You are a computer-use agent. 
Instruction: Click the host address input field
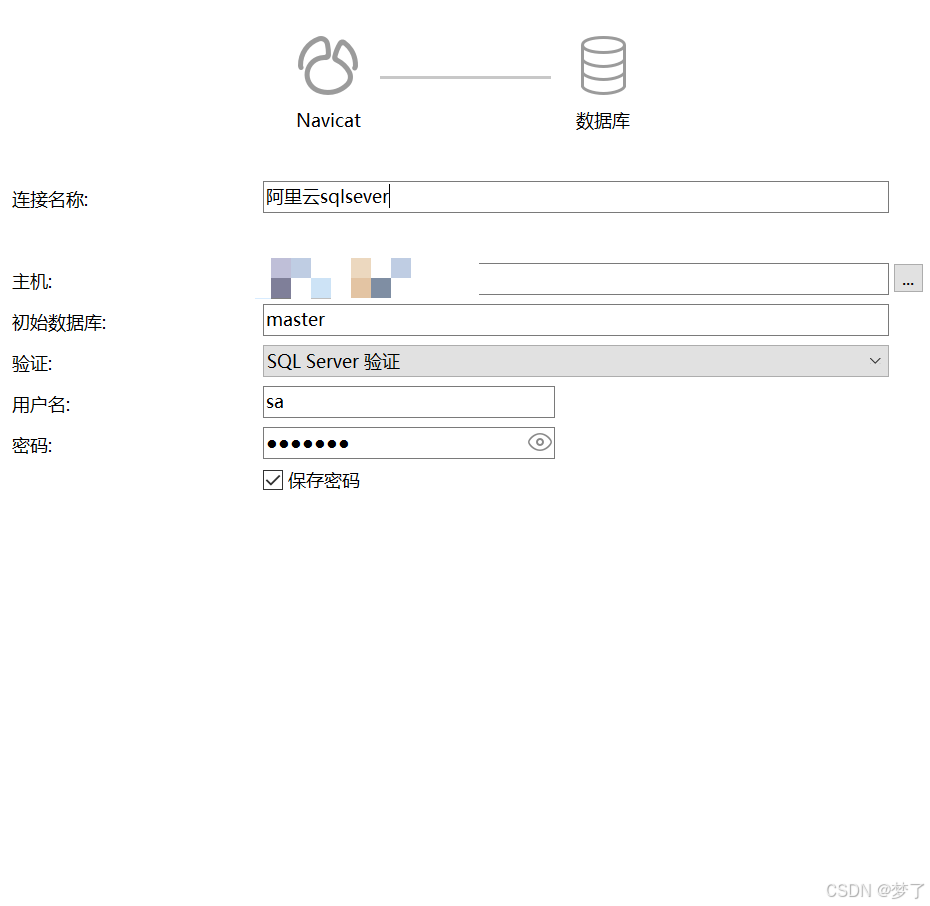click(x=575, y=279)
